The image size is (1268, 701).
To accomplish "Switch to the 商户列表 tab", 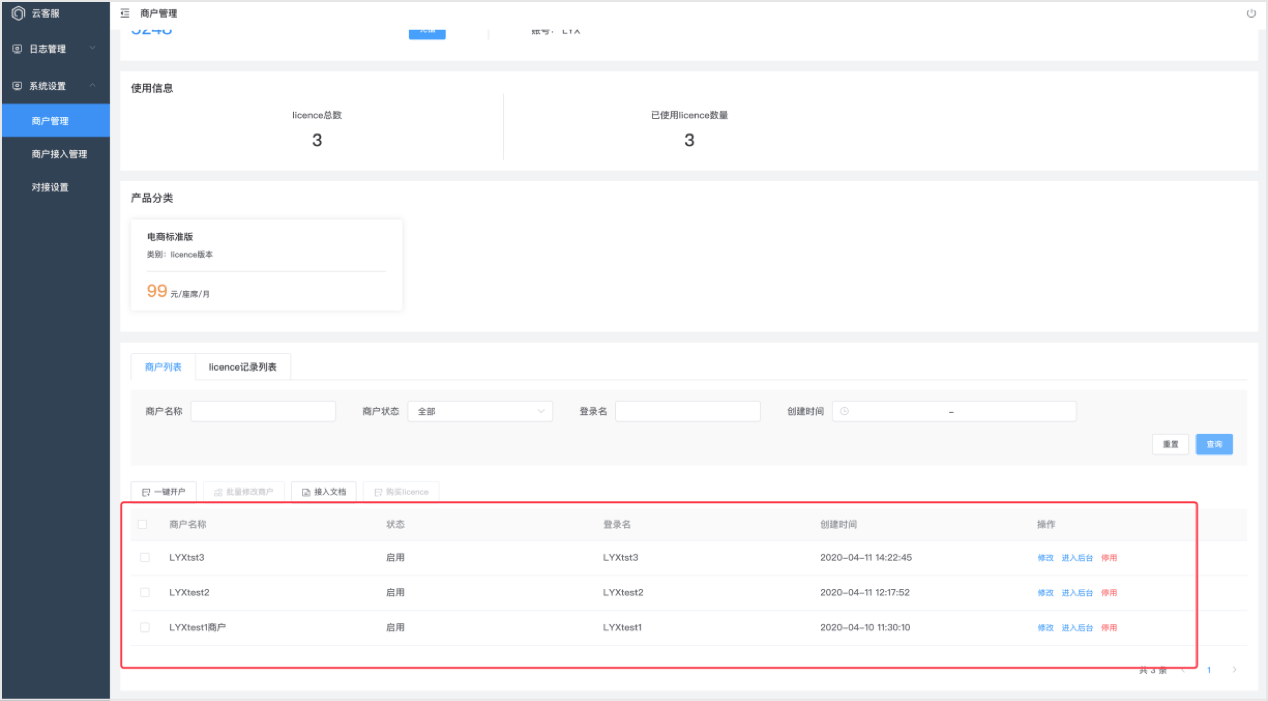I will coord(163,367).
